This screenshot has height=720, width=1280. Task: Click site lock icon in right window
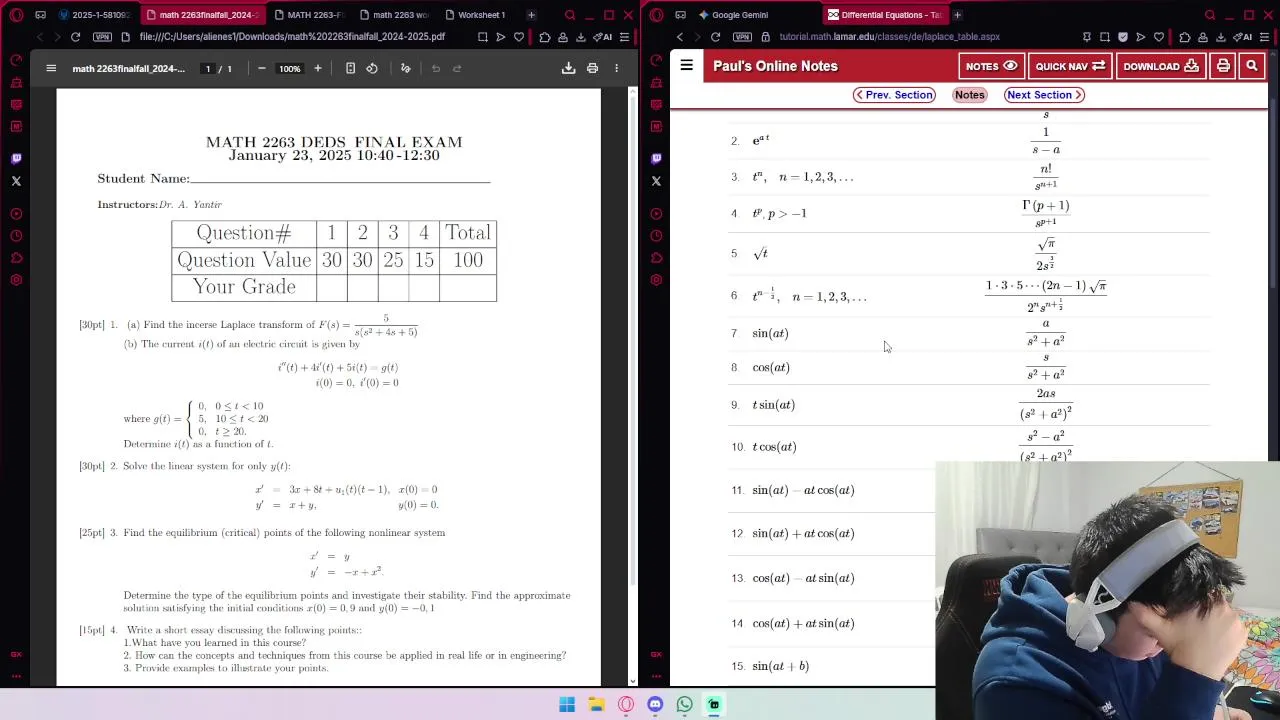766,37
